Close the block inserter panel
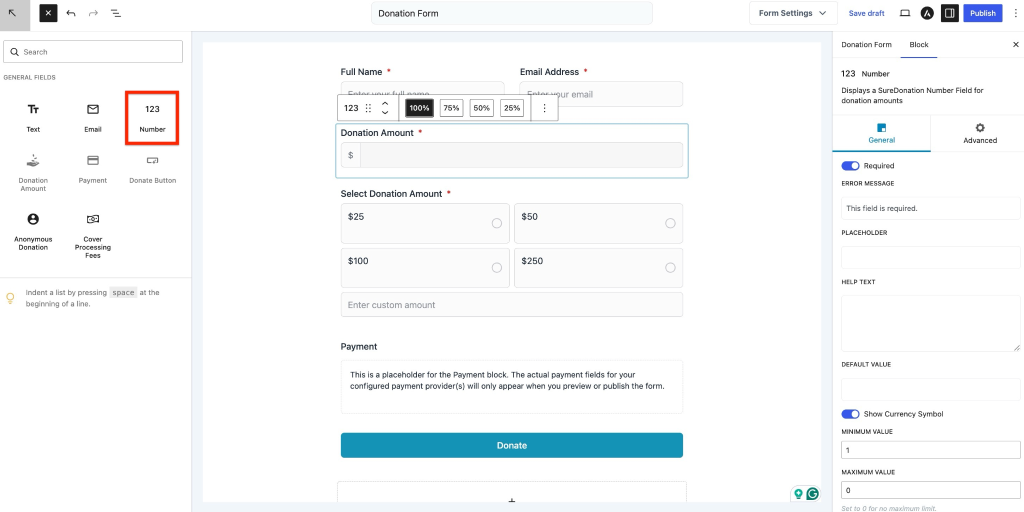The height and width of the screenshot is (512, 1024). (48, 13)
